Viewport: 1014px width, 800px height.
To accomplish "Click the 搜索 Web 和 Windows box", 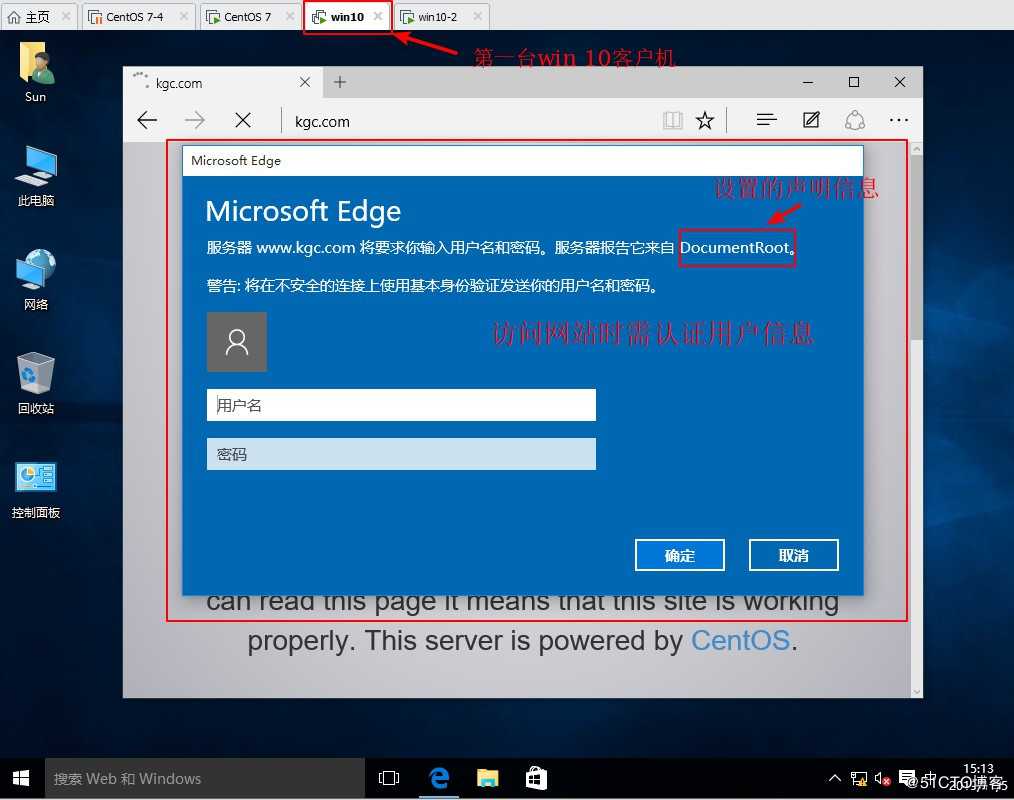I will coord(204,779).
